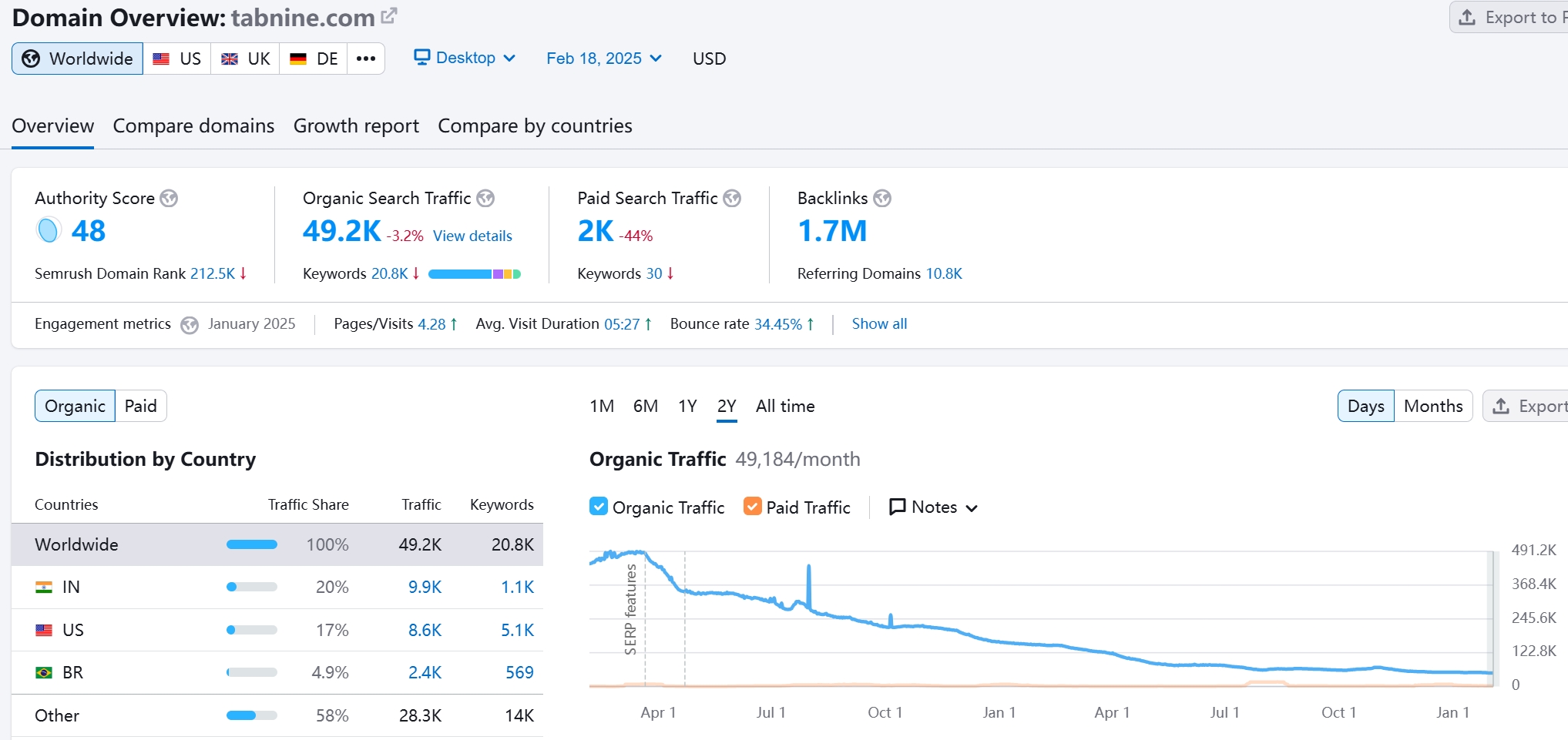The image size is (1568, 740).
Task: Click View details link for organic traffic
Action: tap(472, 236)
